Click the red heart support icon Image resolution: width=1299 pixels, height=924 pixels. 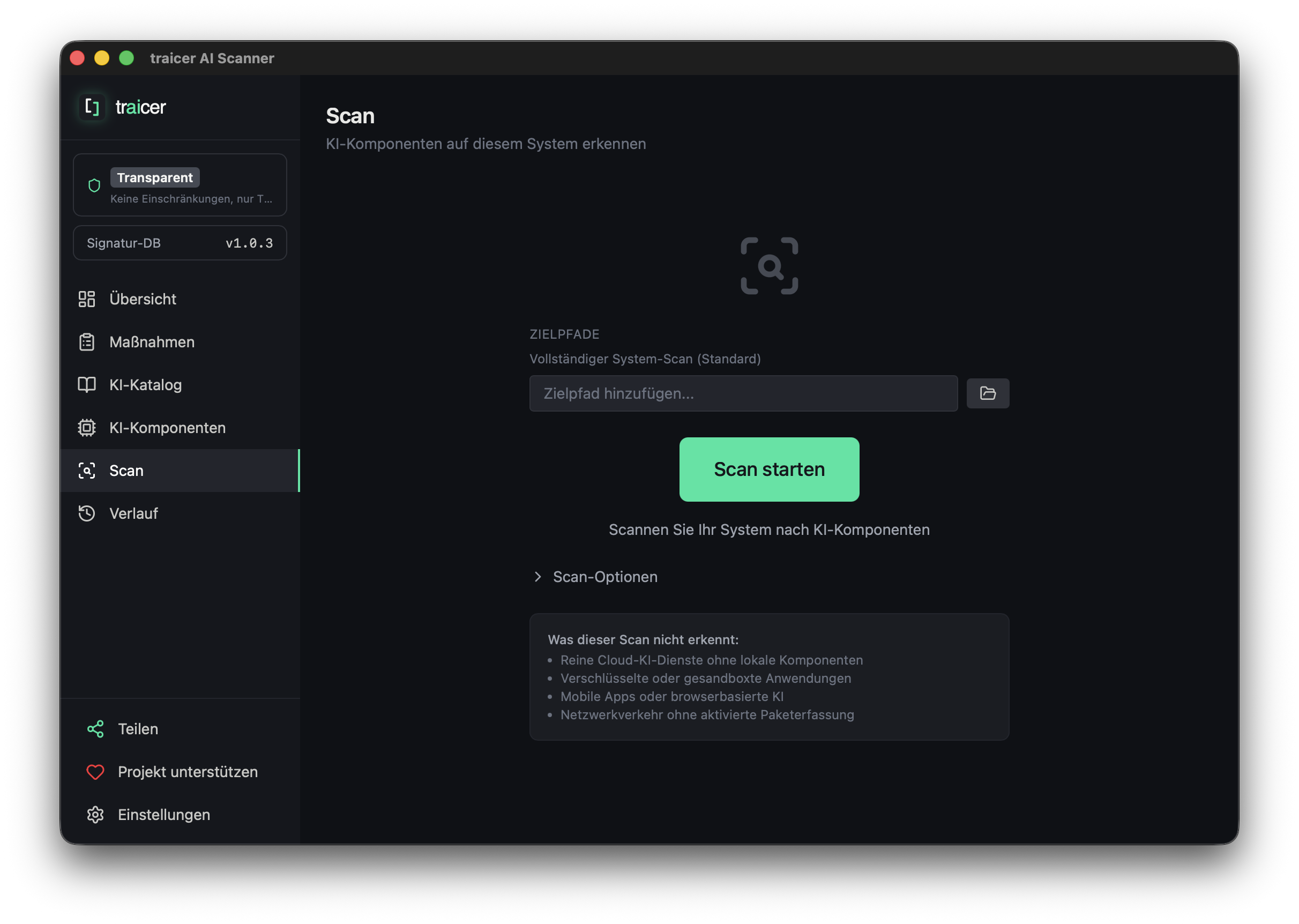tap(95, 772)
